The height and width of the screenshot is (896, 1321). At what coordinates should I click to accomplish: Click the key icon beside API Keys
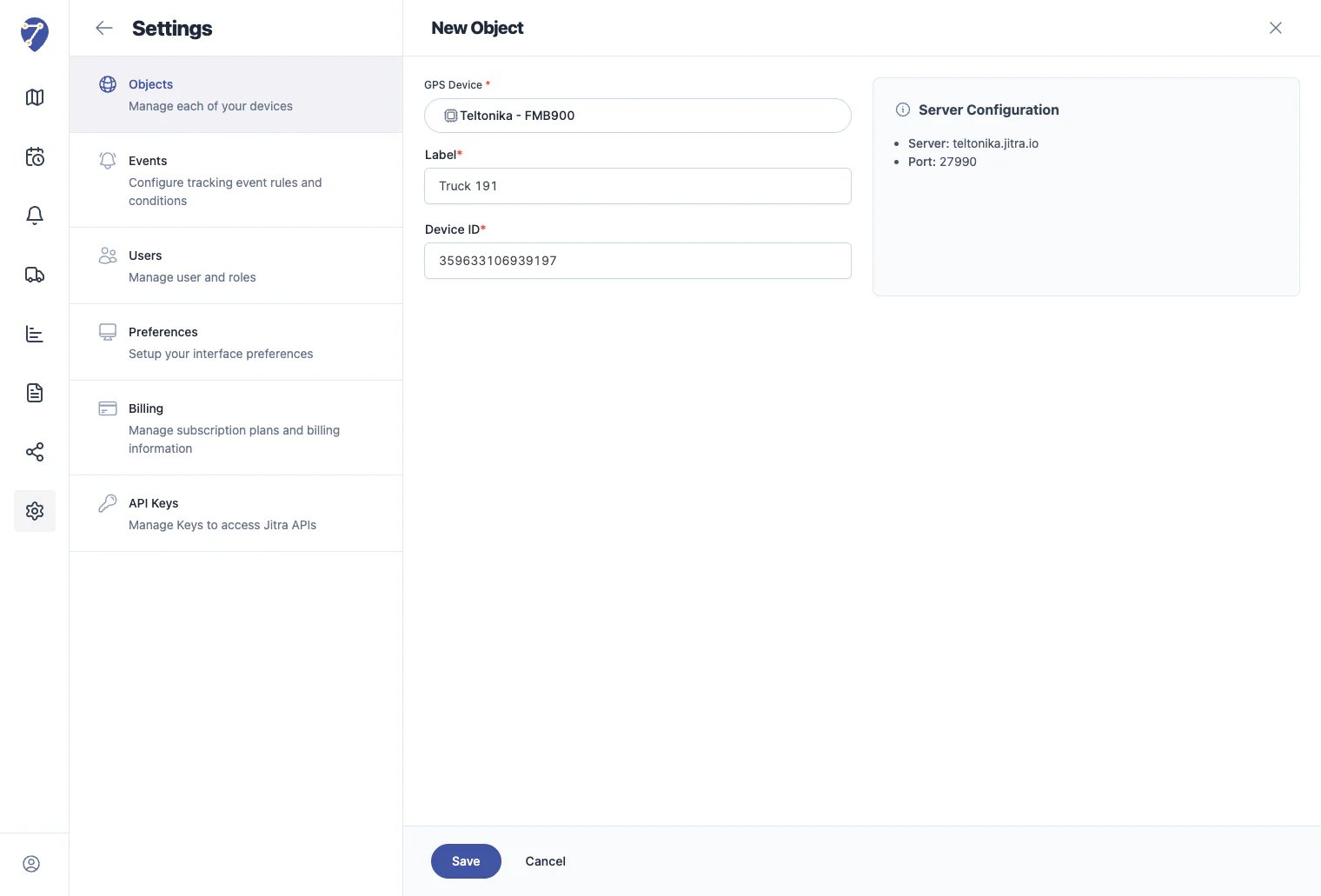point(108,503)
